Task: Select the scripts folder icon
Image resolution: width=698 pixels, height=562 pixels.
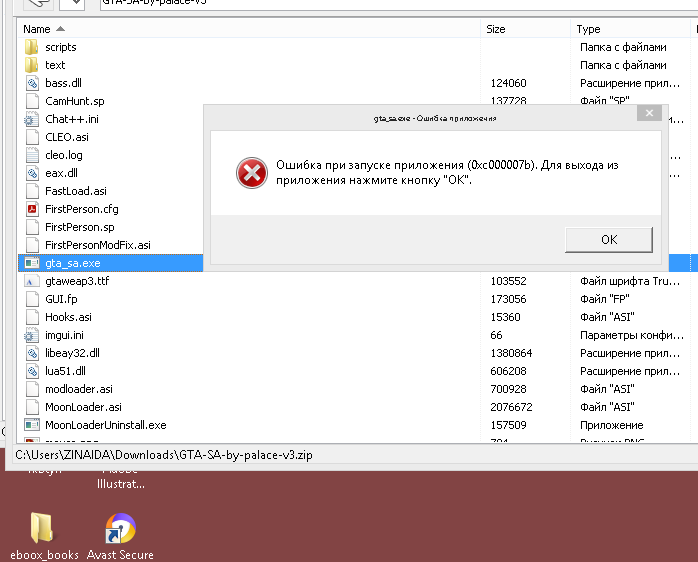Action: (31, 47)
